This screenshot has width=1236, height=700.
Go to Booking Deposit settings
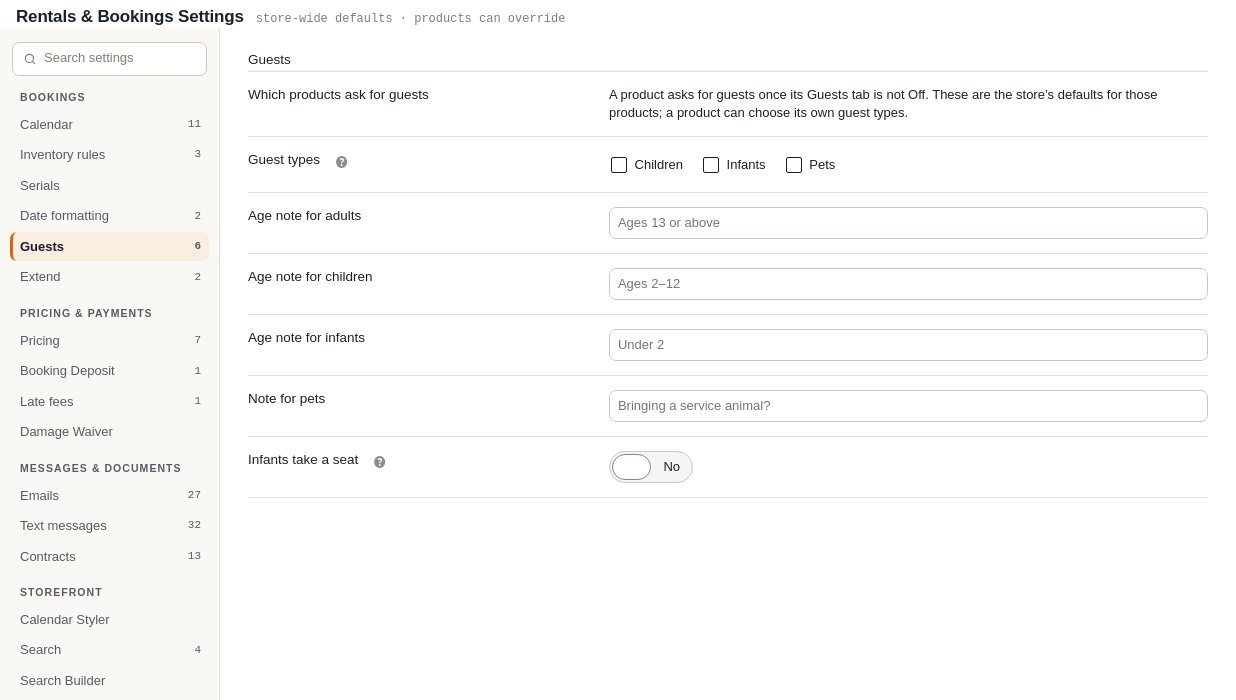tap(110, 371)
